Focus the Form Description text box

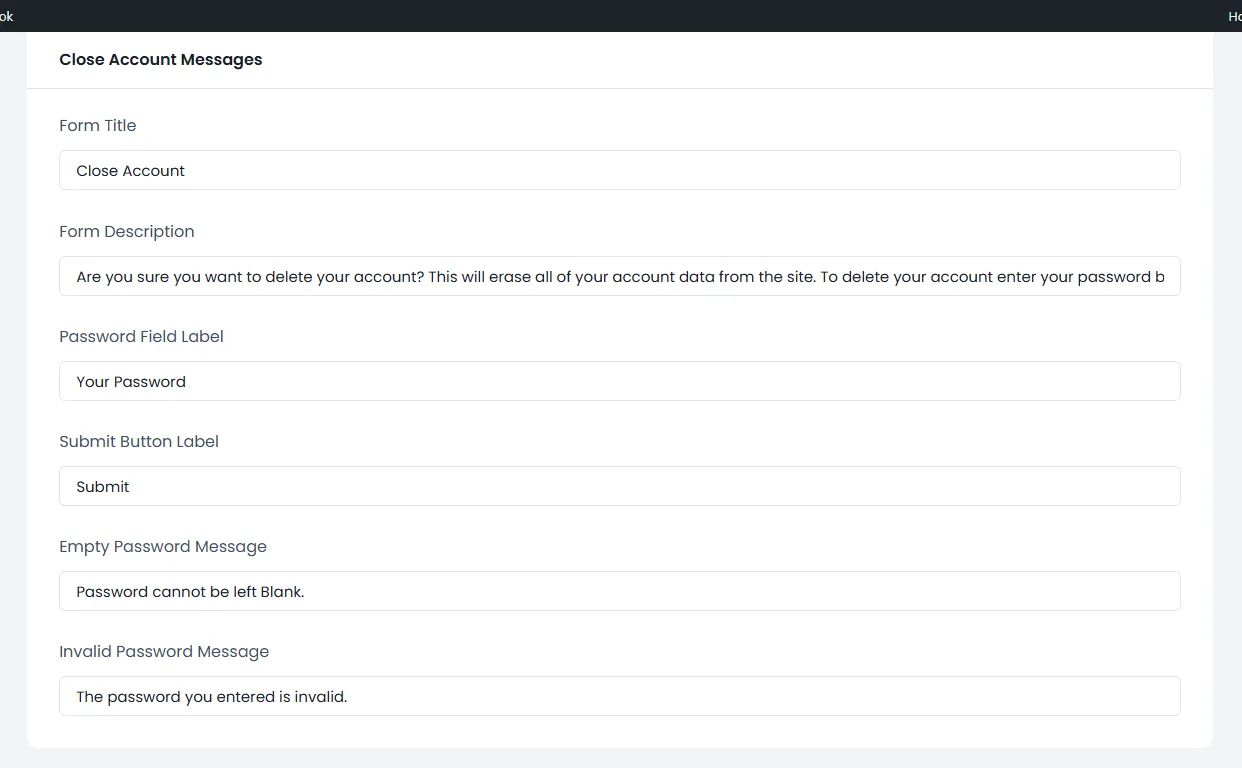tap(619, 276)
